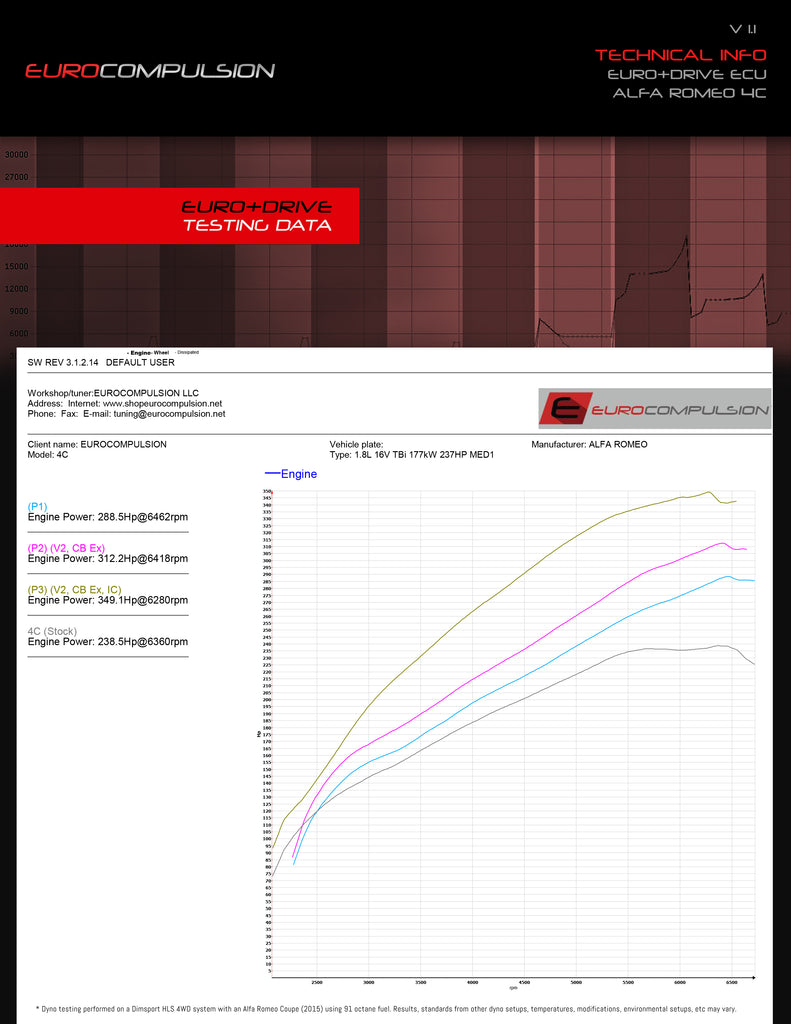
Task: Click the red E emblem on dyno sheet
Action: point(567,409)
